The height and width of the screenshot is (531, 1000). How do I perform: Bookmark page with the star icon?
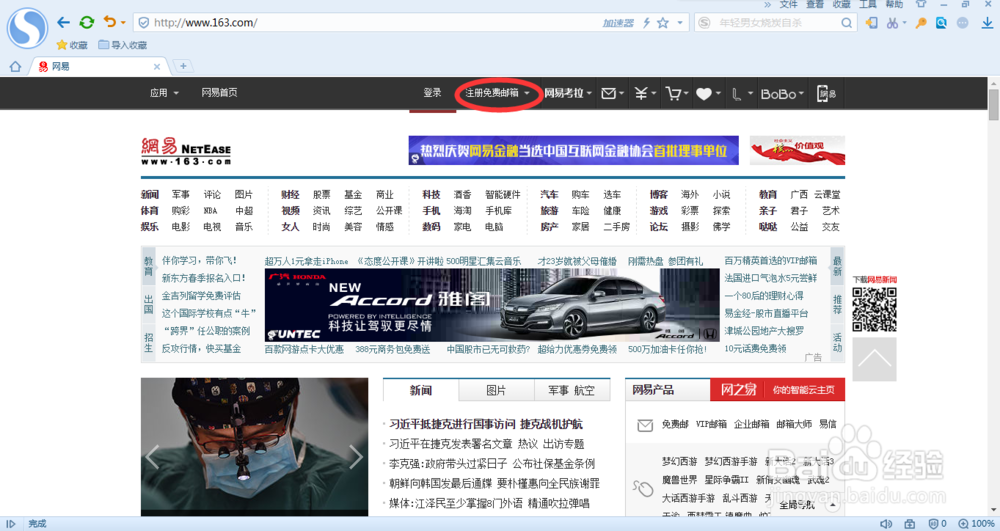coord(663,23)
